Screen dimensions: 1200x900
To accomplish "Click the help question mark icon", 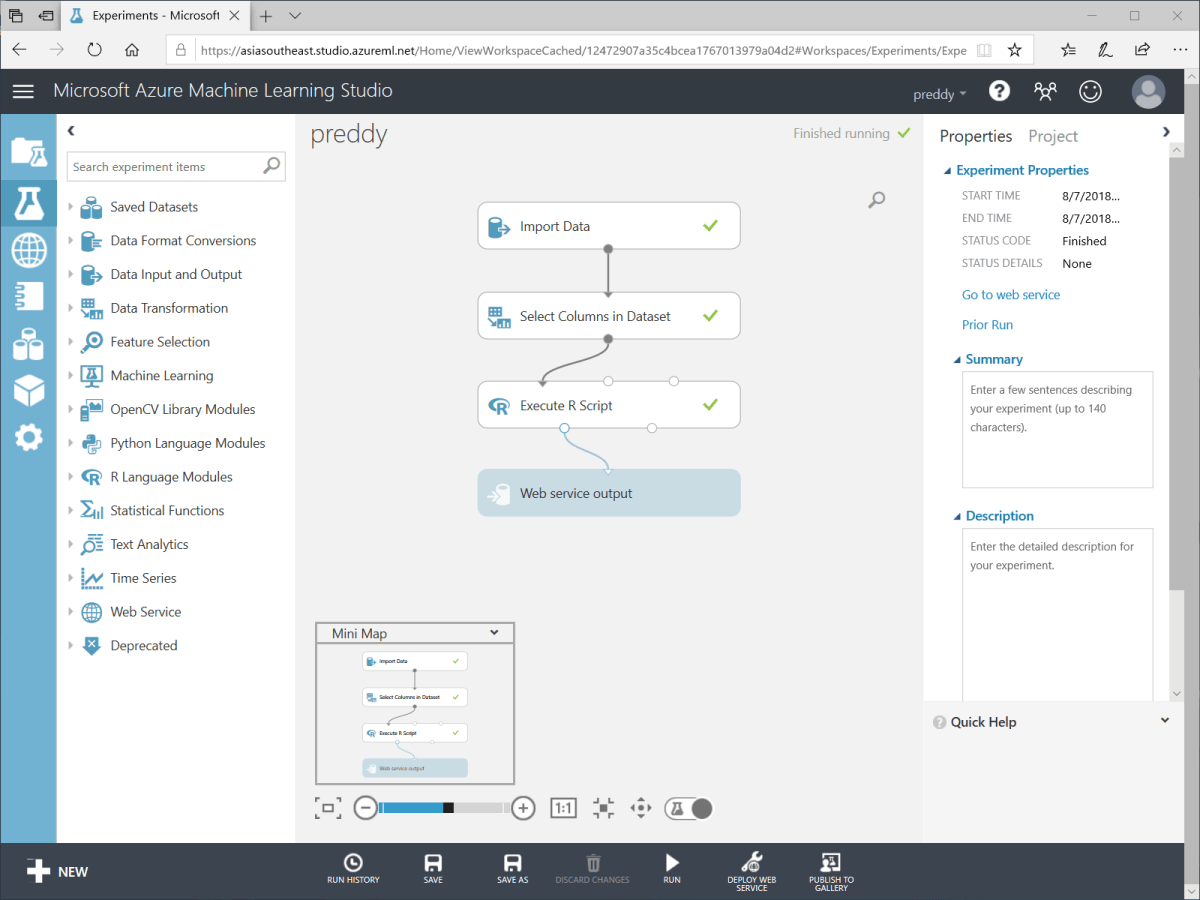I will click(999, 91).
